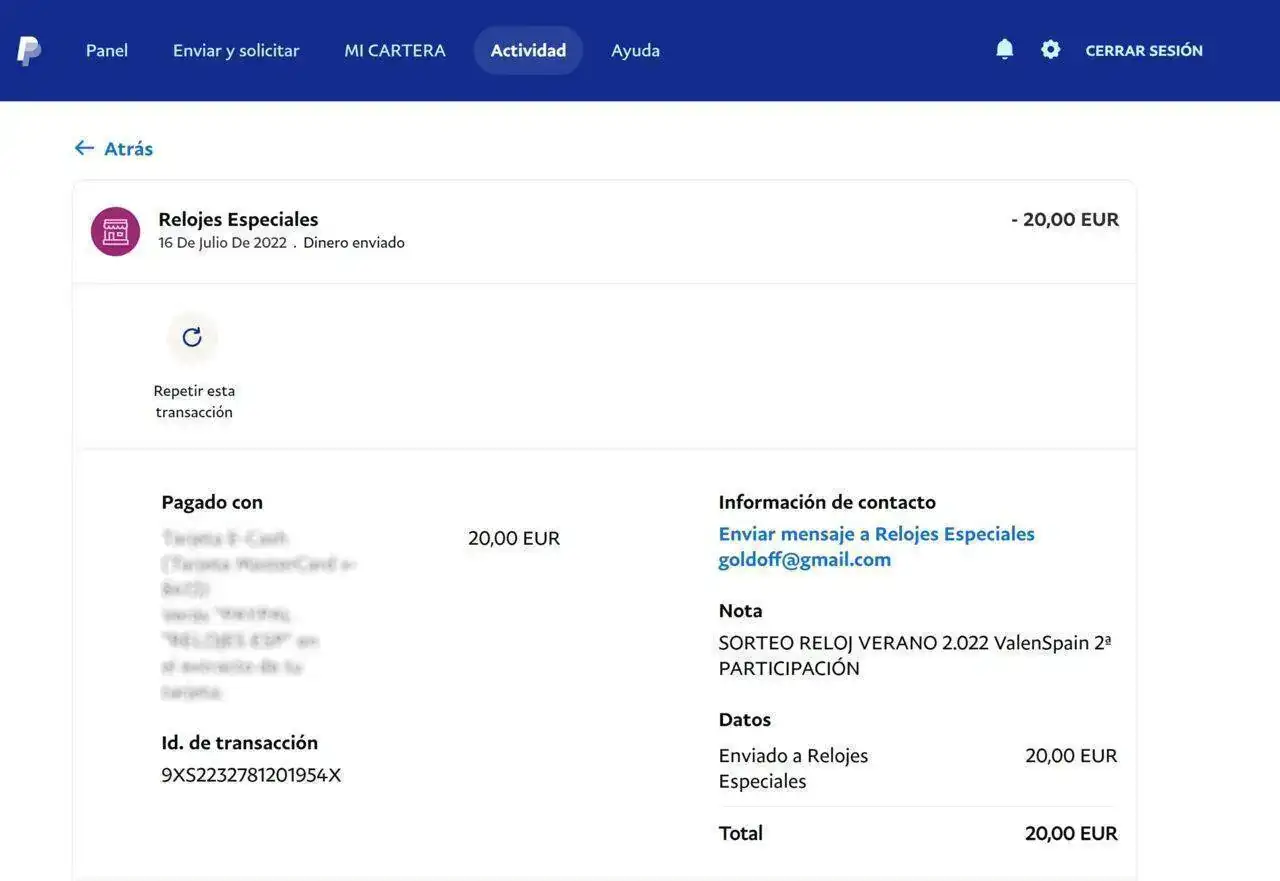Screen dimensions: 1280x881
Task: Click the Datos heading
Action: point(745,719)
